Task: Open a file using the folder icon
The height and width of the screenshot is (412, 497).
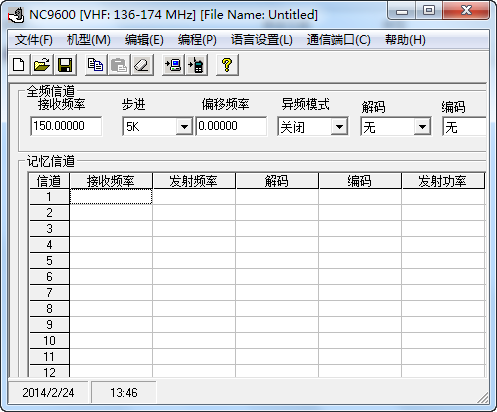Action: pos(42,65)
